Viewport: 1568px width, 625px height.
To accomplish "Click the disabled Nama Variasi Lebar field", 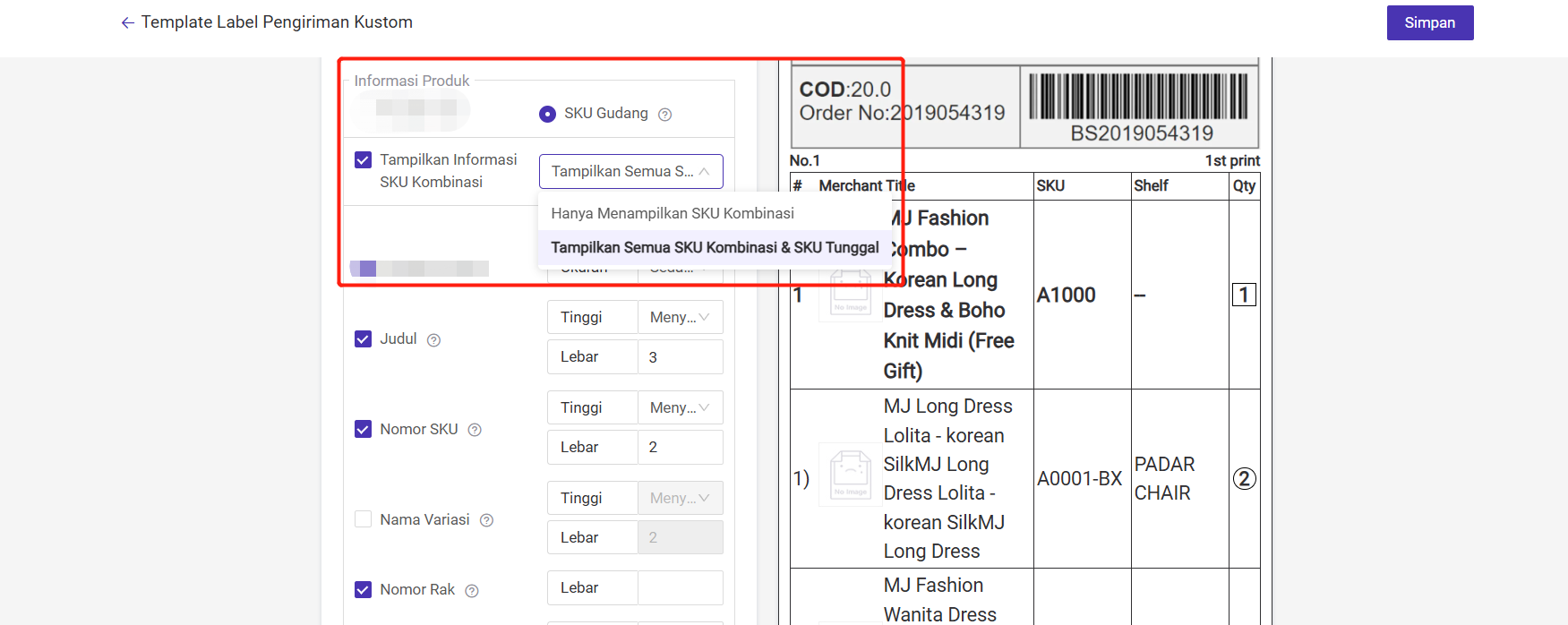I will click(x=680, y=538).
